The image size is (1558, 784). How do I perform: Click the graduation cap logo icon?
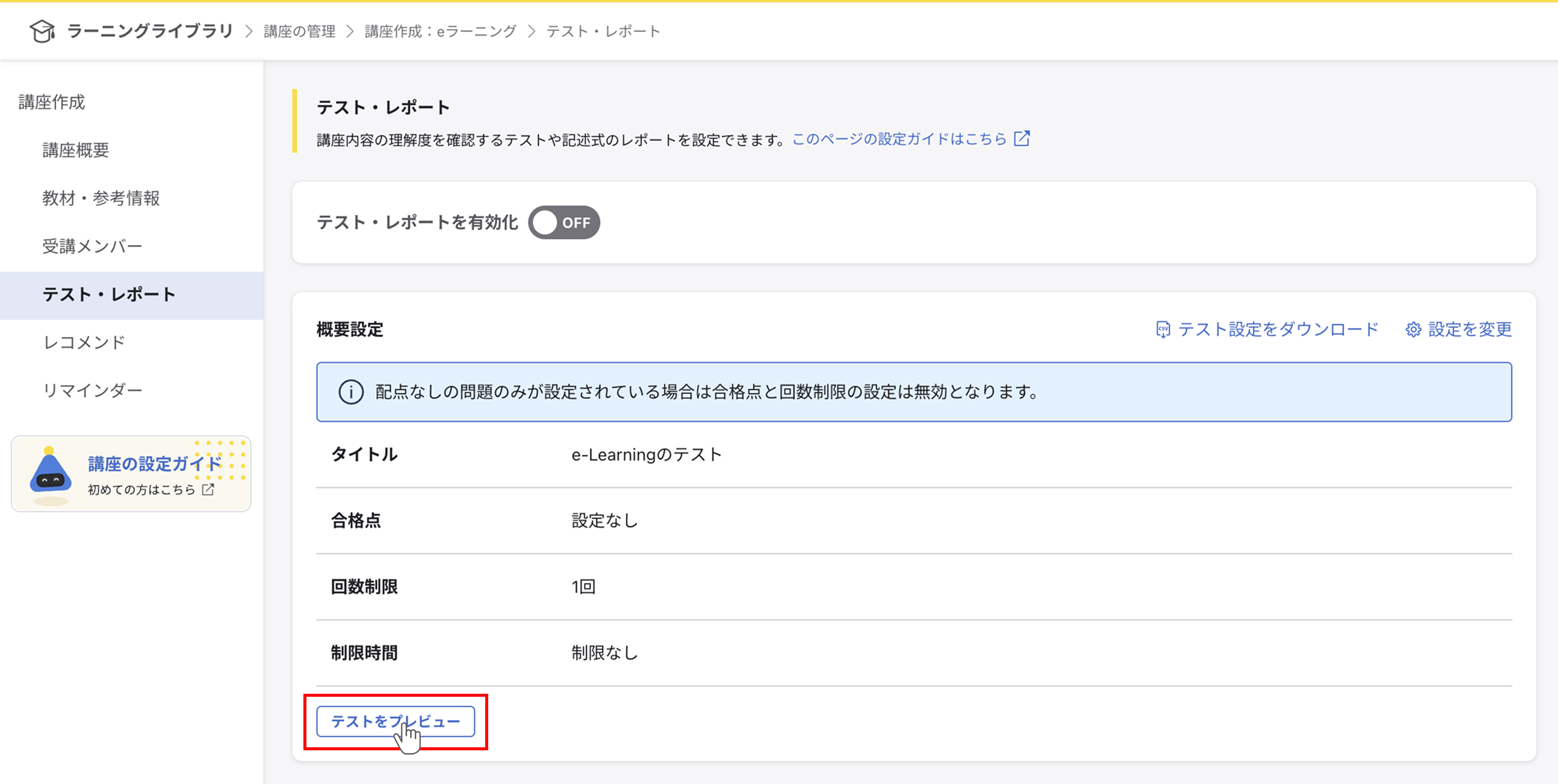[x=42, y=31]
